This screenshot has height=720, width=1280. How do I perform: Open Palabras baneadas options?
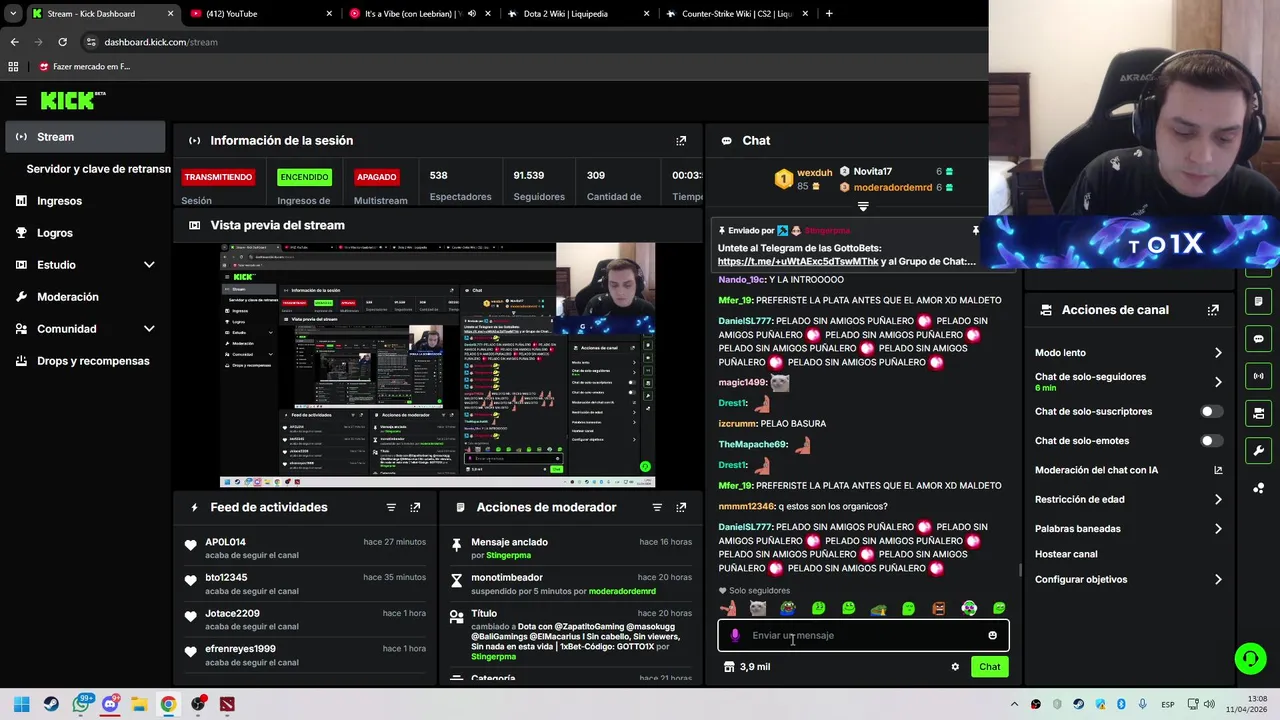(x=1128, y=529)
